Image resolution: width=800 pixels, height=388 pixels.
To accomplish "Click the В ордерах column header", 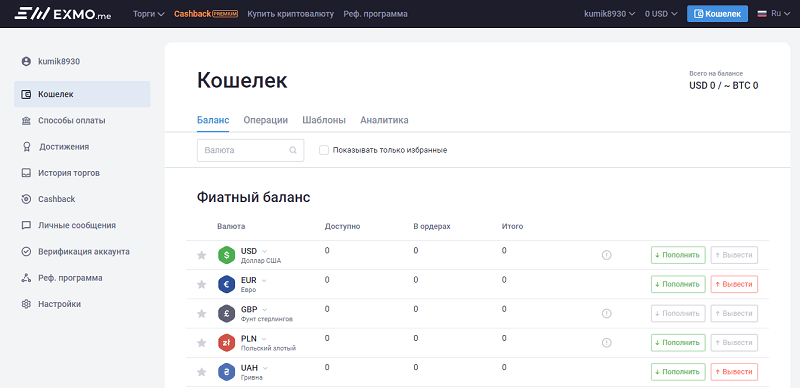I will click(432, 226).
